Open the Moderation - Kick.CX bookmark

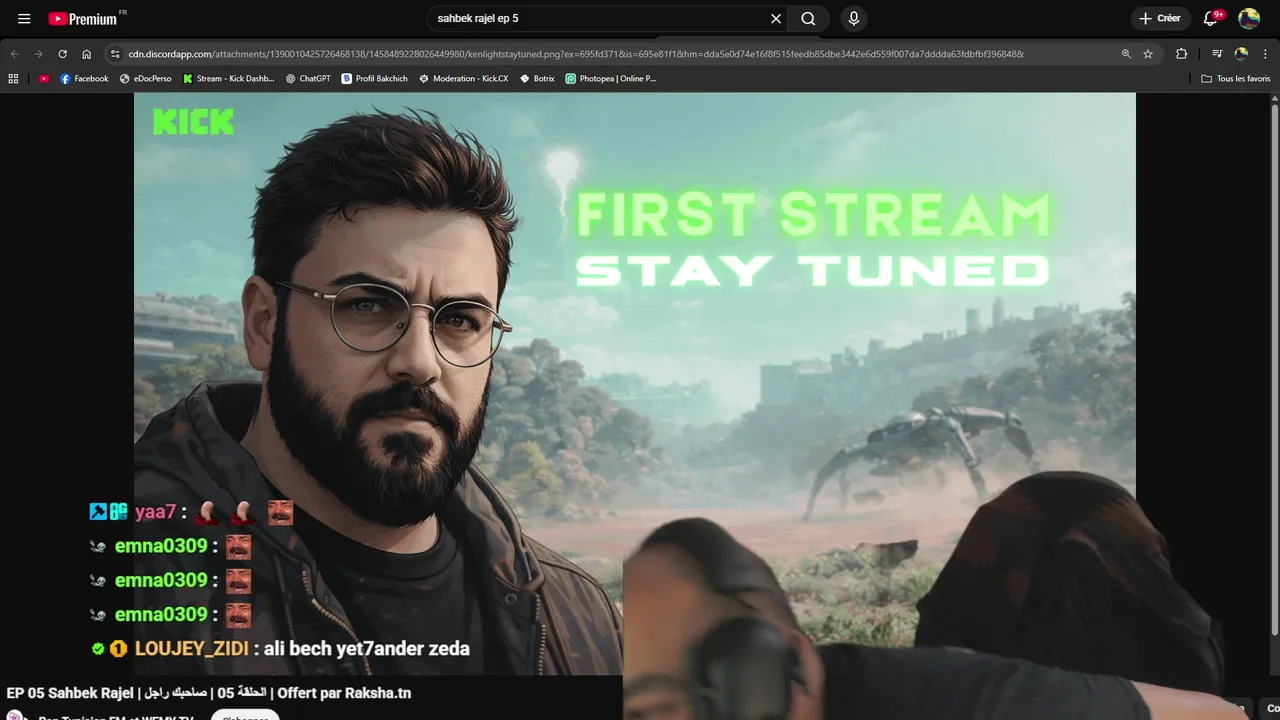point(464,78)
